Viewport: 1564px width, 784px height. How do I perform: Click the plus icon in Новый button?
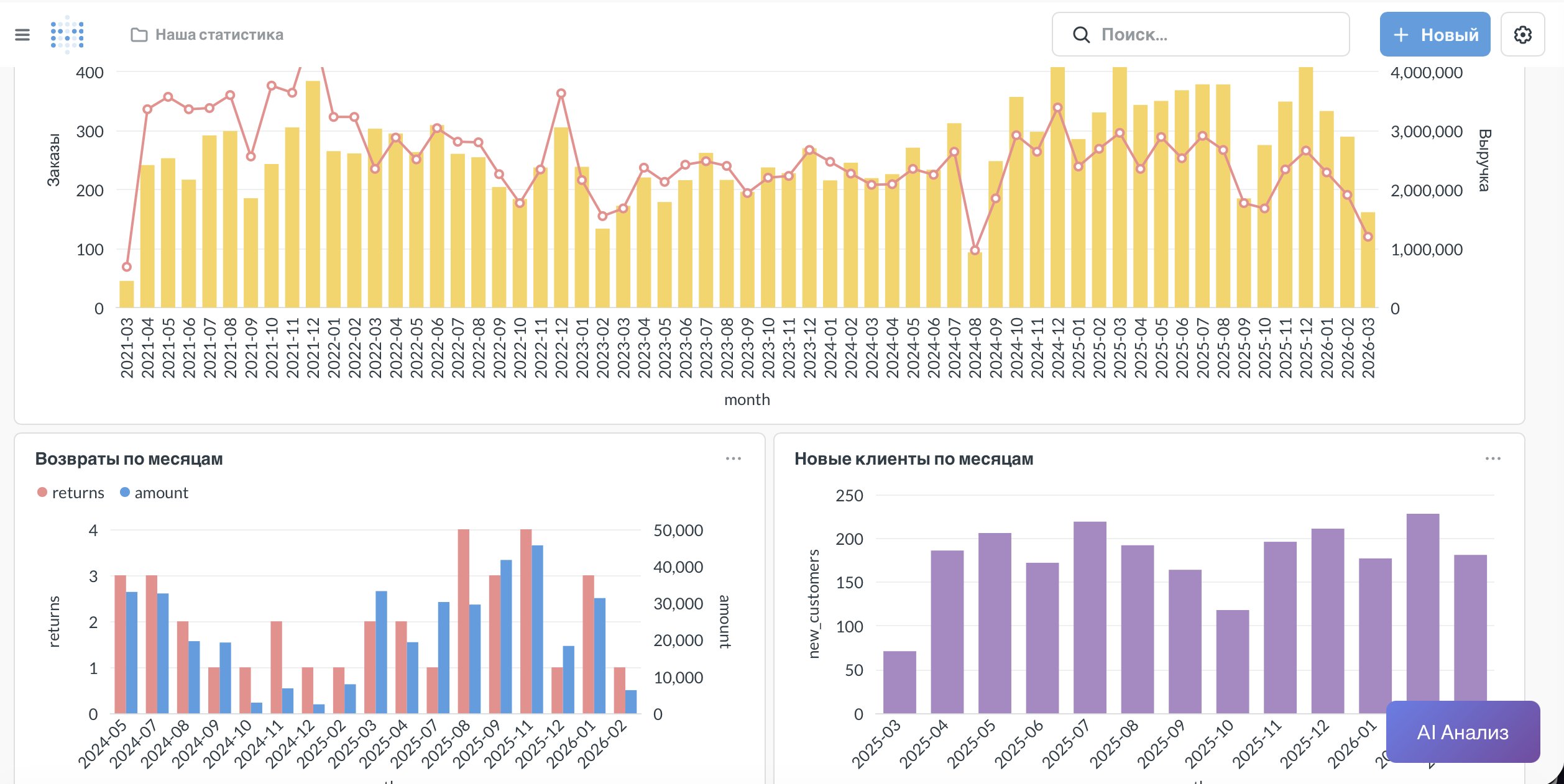click(1401, 35)
